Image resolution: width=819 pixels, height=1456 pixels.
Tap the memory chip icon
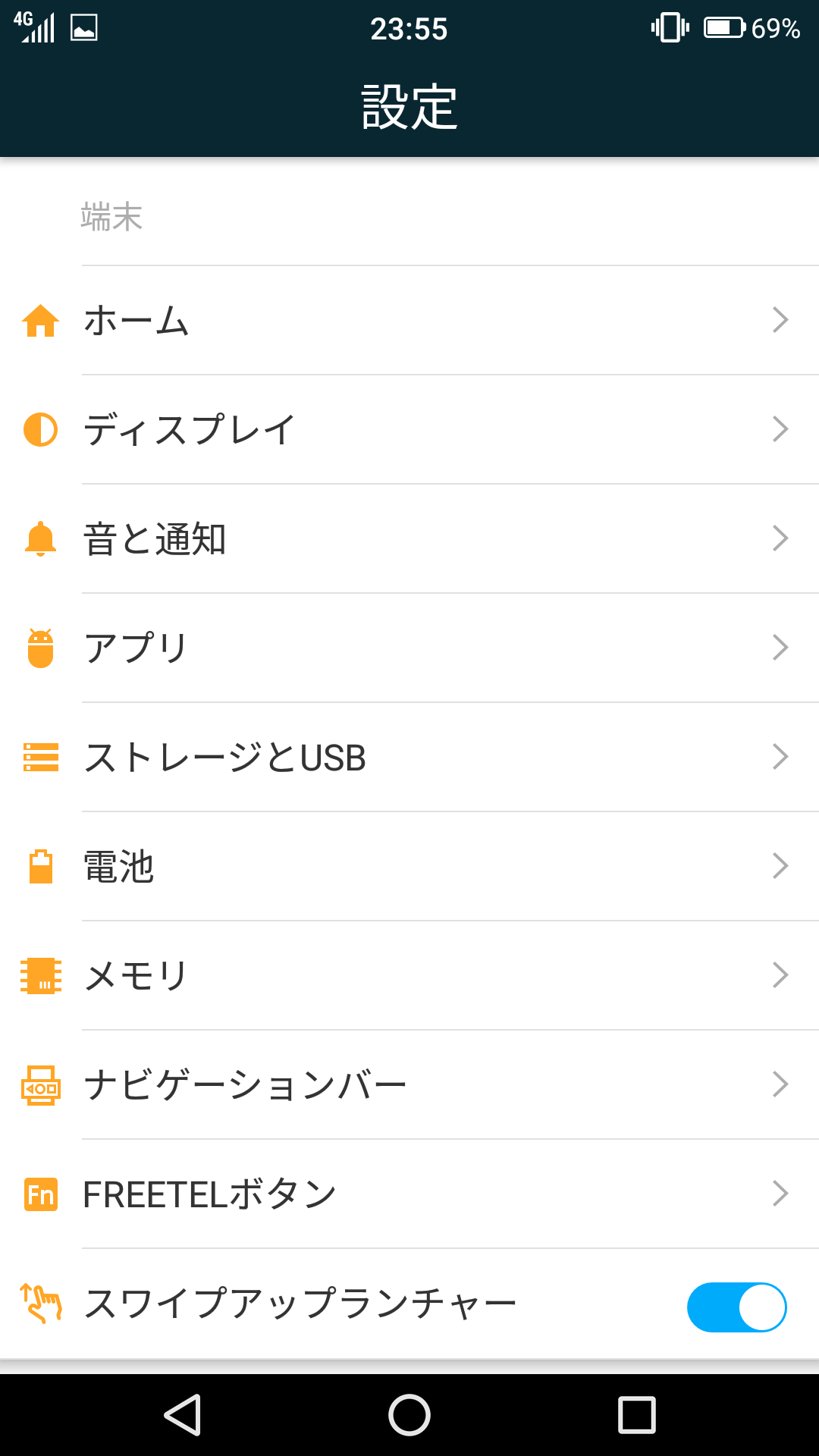pos(41,976)
